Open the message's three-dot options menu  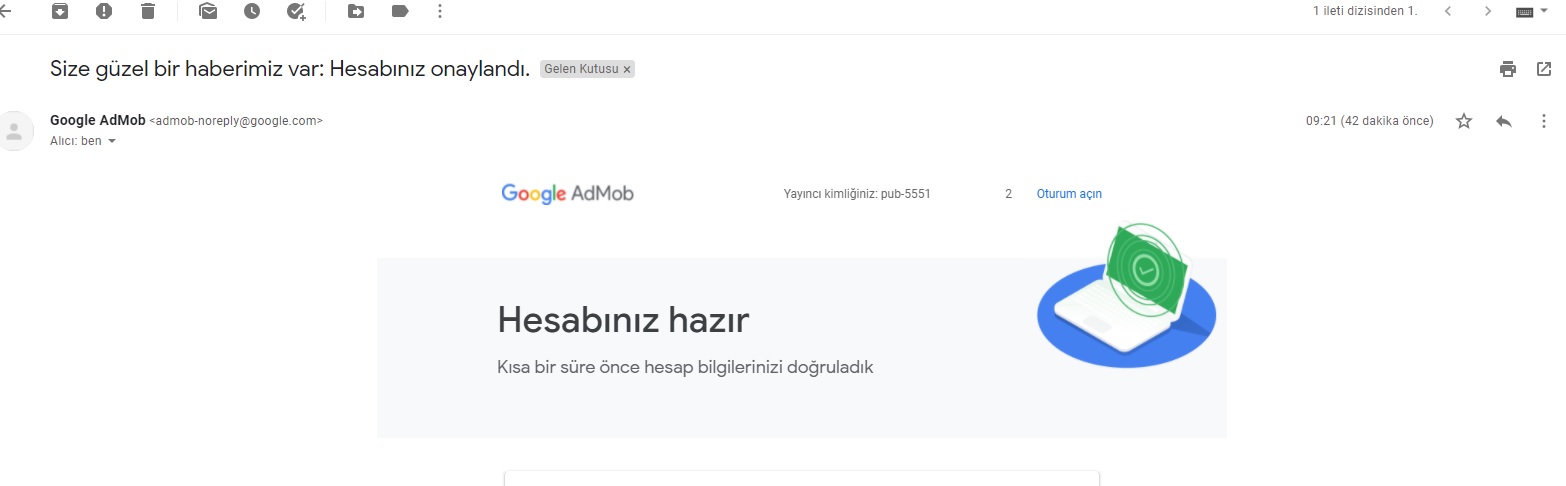tap(1544, 121)
